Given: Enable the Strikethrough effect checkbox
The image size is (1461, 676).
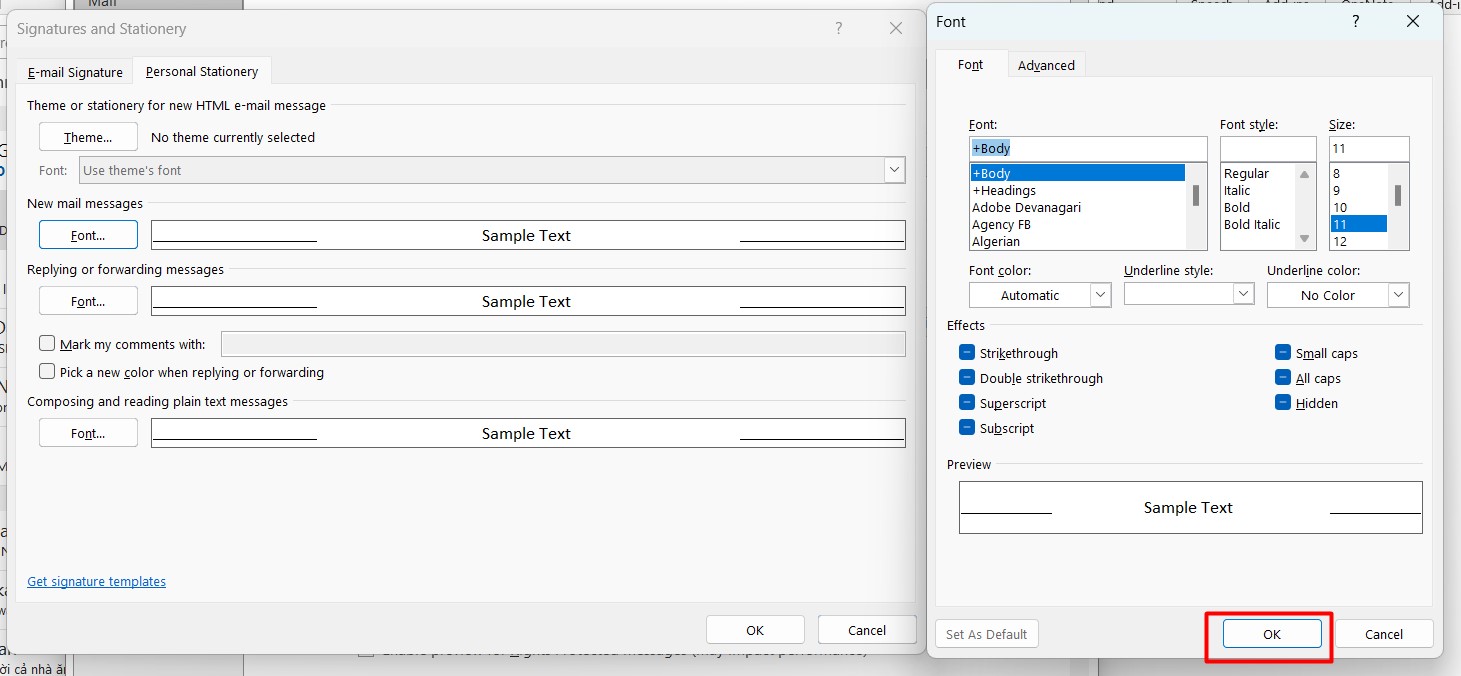Looking at the screenshot, I should [967, 353].
